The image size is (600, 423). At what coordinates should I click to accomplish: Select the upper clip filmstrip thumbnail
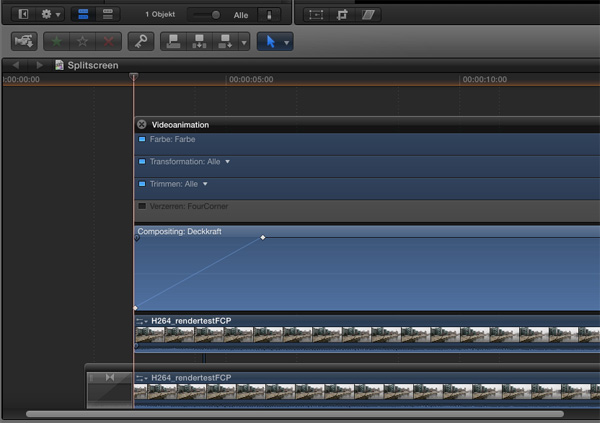(x=367, y=335)
